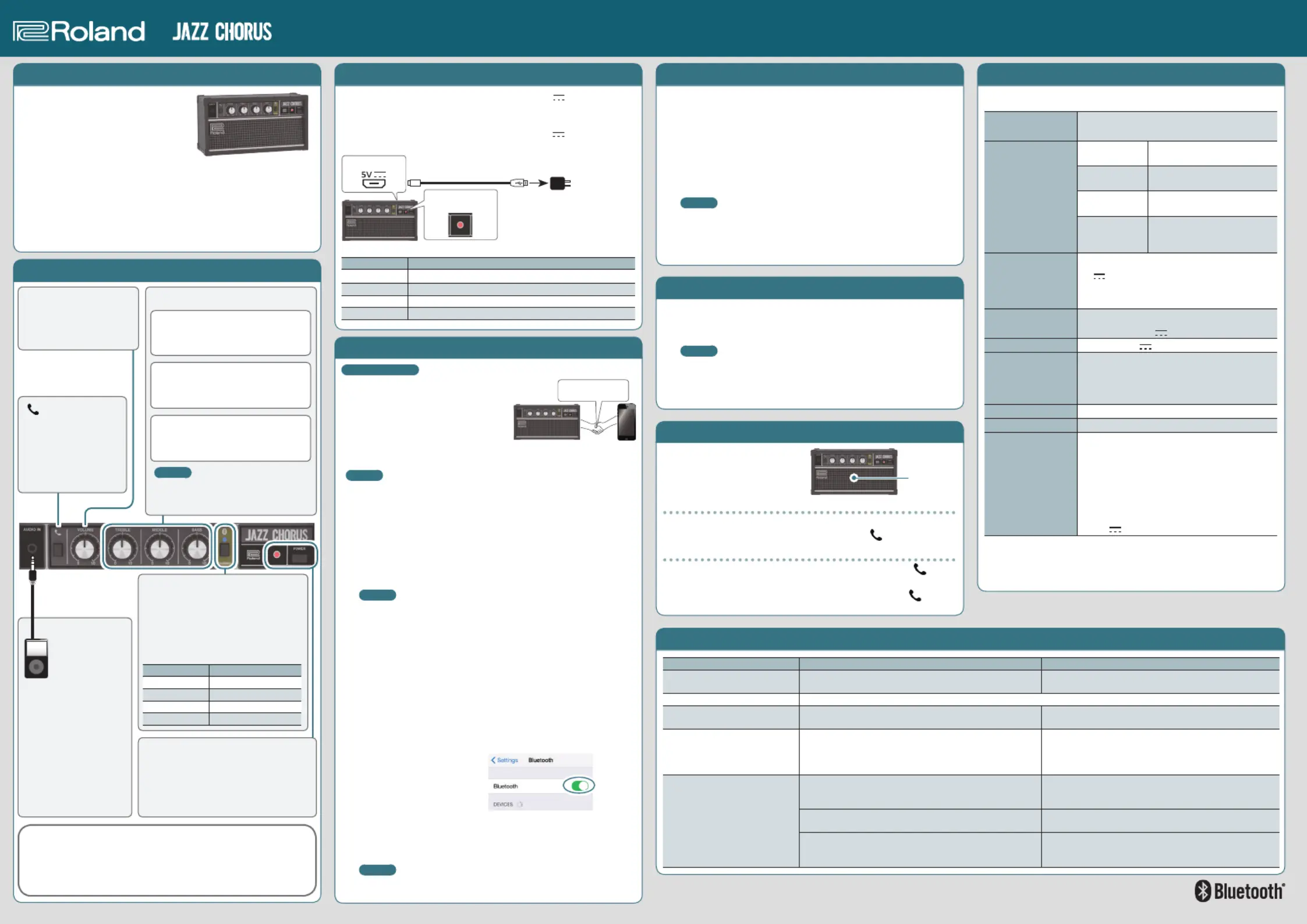1307x924 pixels.
Task: Flip the POWER switch on amp panel
Action: tap(299, 558)
